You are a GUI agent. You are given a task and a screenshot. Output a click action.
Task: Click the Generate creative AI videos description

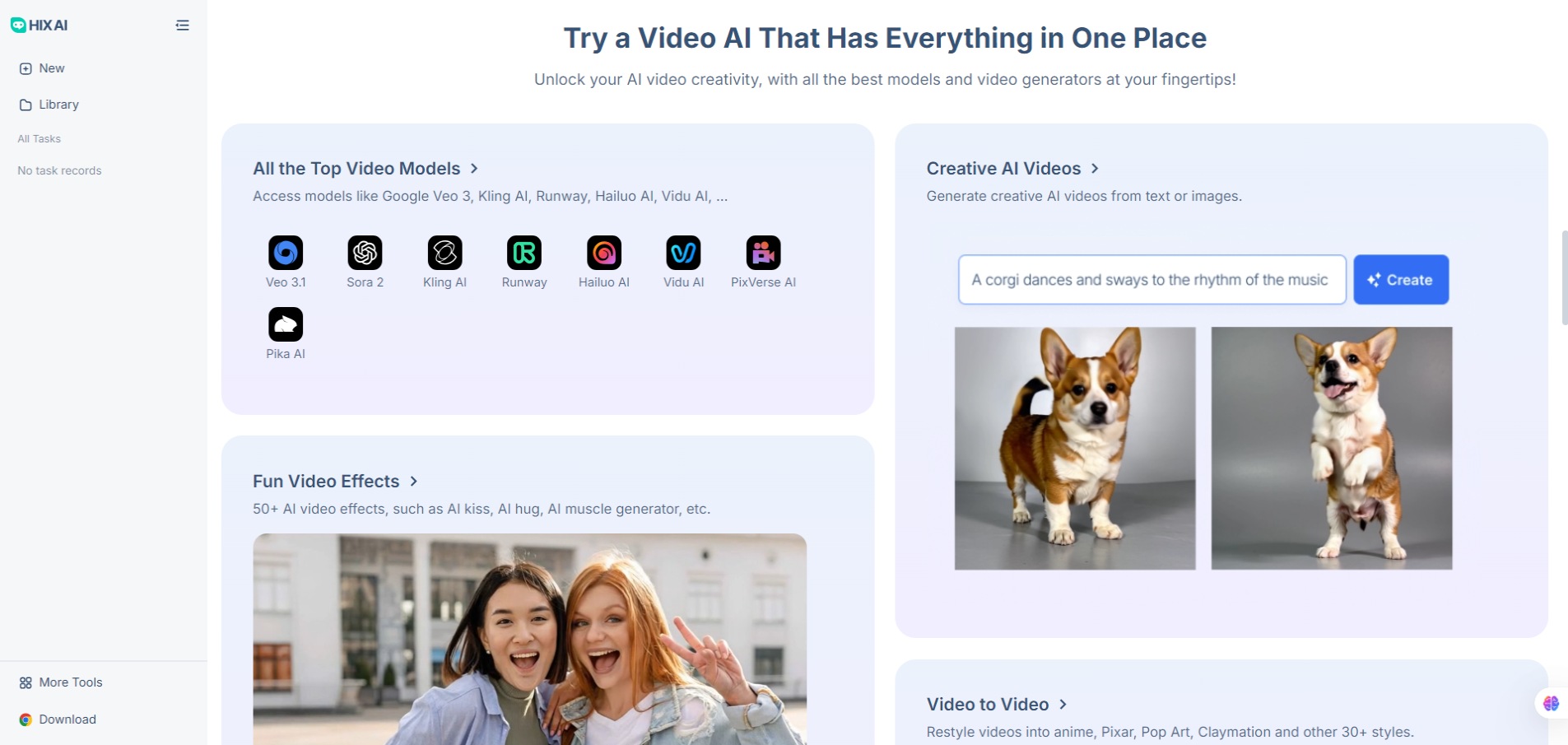click(1084, 196)
